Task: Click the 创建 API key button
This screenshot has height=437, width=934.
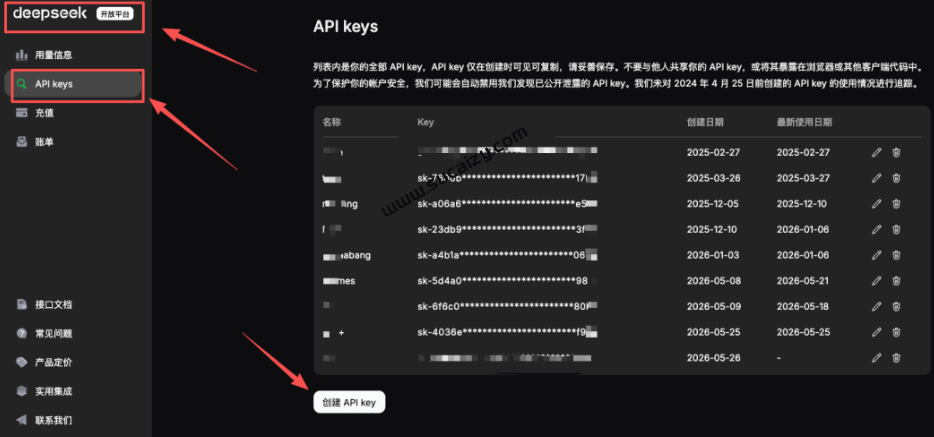Action: 350,402
